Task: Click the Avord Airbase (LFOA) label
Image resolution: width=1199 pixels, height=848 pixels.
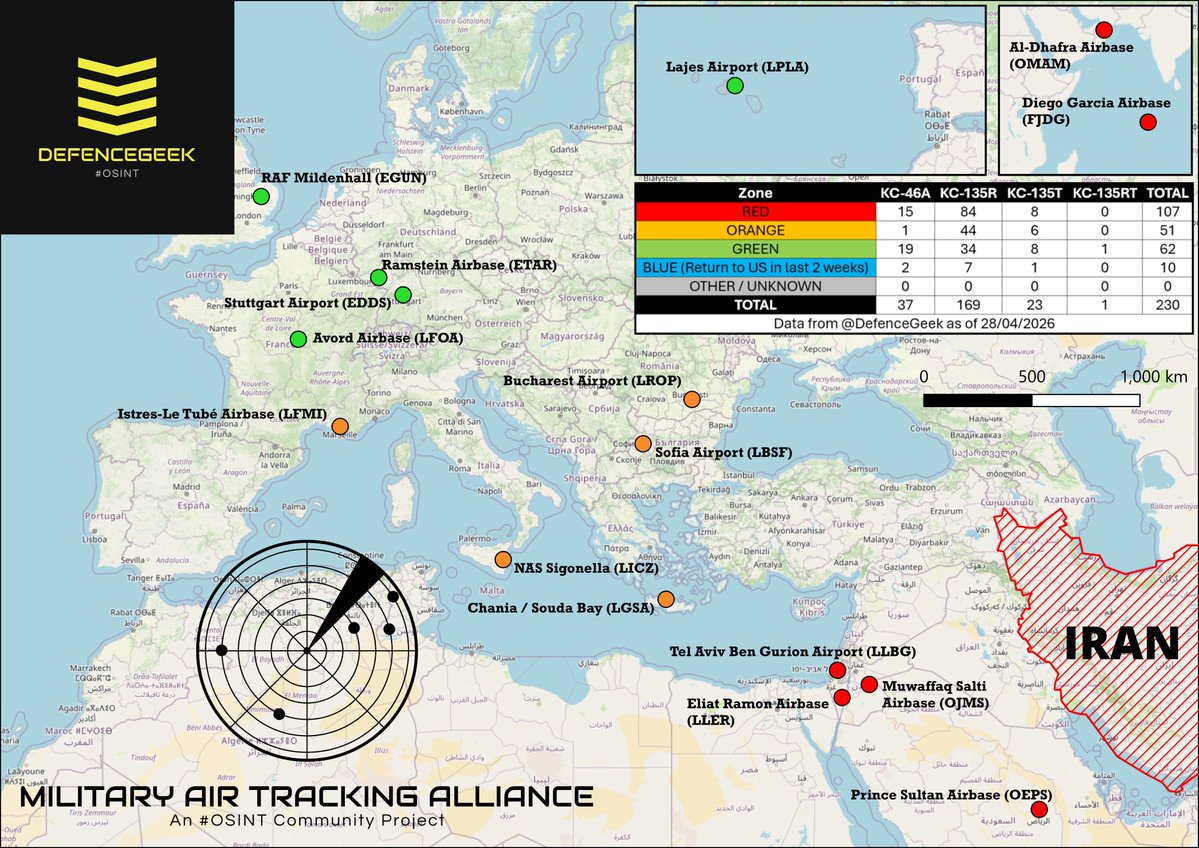Action: [388, 338]
